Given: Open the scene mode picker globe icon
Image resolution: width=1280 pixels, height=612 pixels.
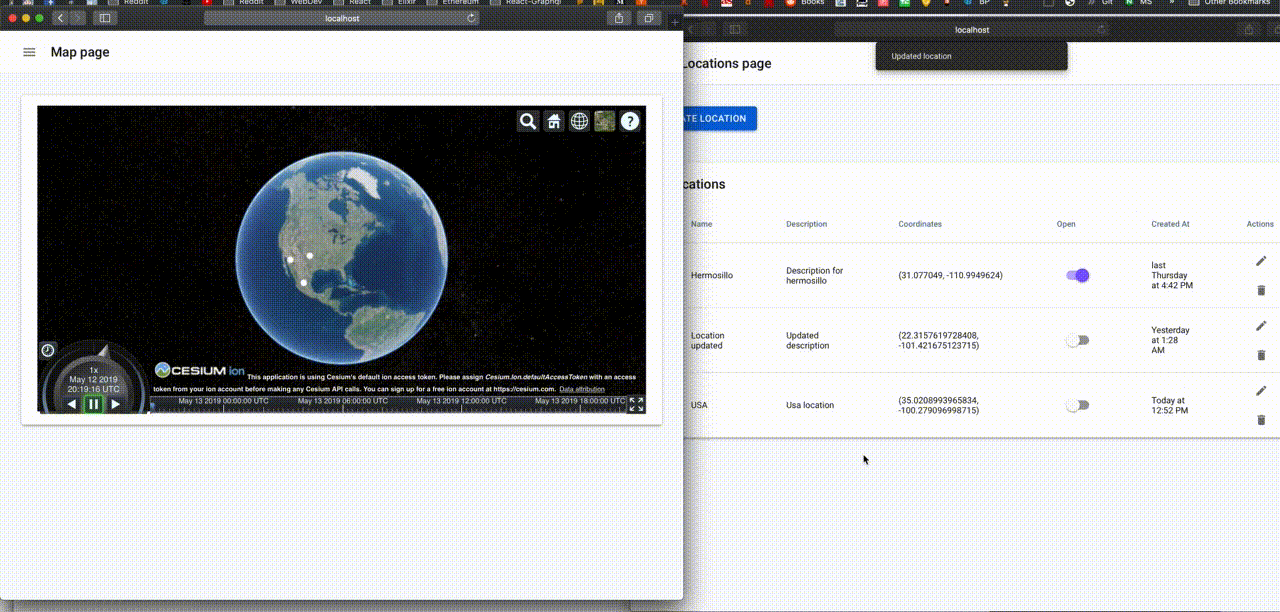Looking at the screenshot, I should point(579,121).
